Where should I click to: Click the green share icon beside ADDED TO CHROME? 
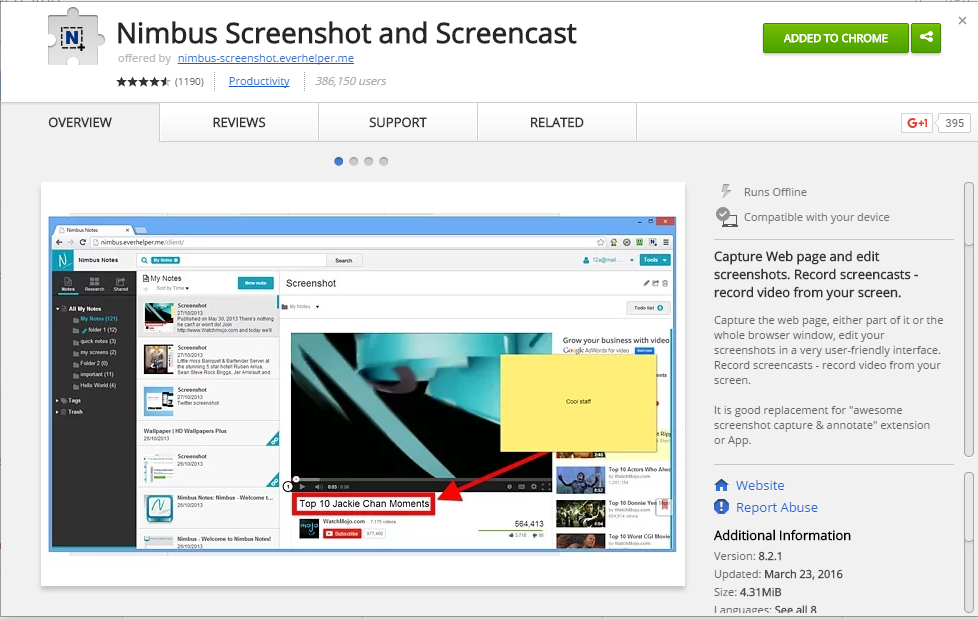pyautogui.click(x=925, y=37)
